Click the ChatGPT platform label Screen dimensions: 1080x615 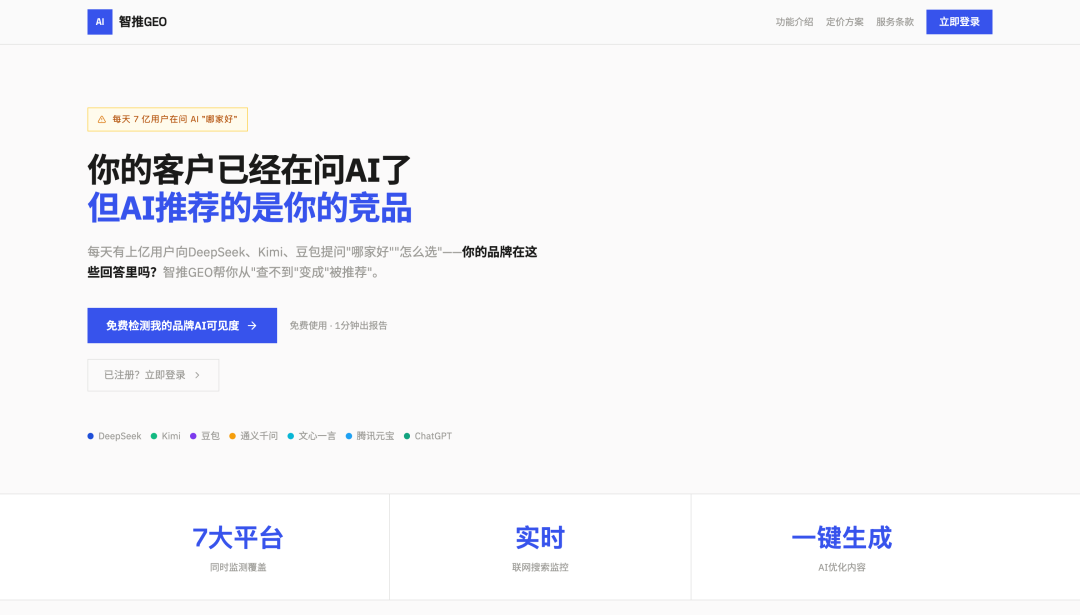[x=433, y=436]
